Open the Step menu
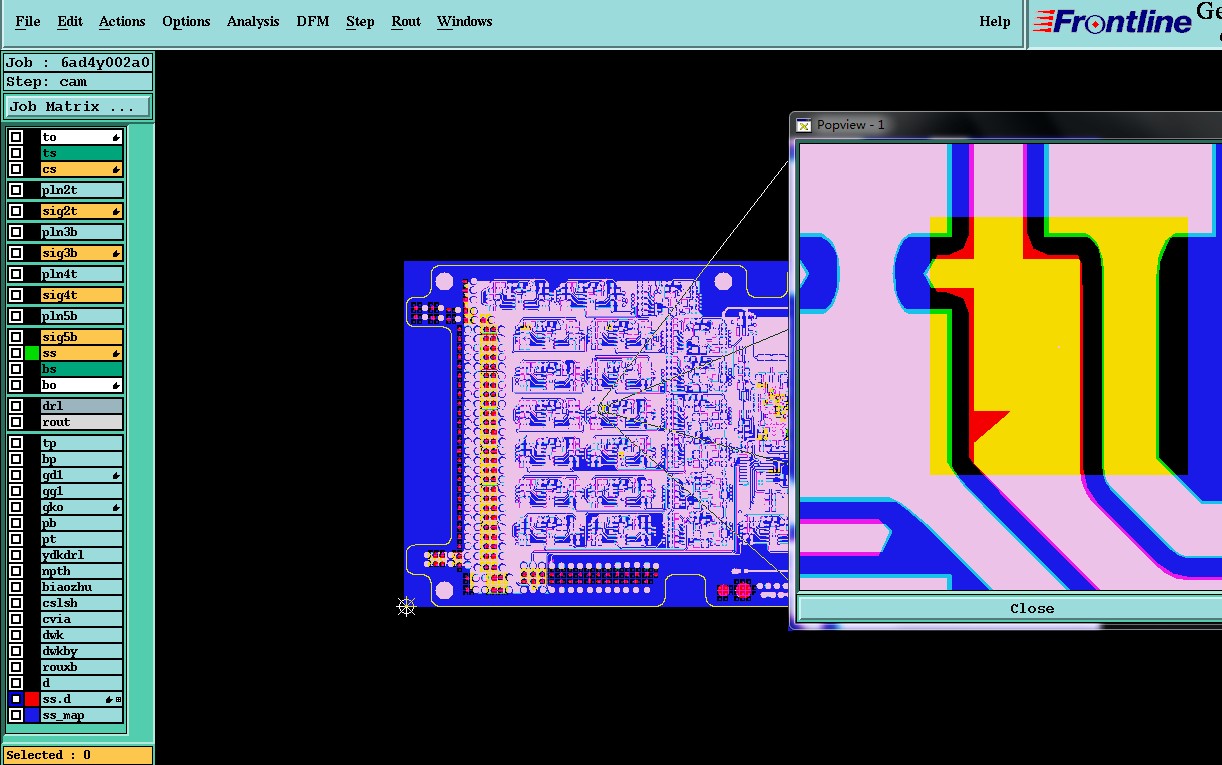This screenshot has height=765, width=1222. (360, 21)
